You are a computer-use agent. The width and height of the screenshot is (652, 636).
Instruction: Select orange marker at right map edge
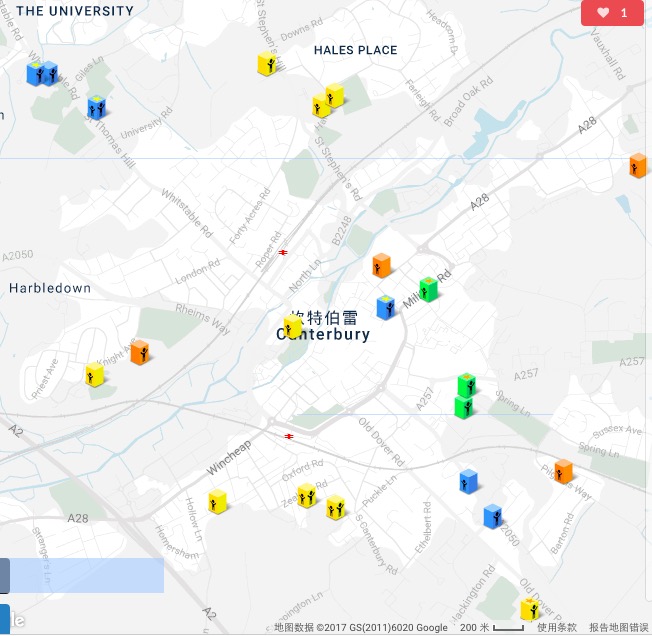point(637,165)
